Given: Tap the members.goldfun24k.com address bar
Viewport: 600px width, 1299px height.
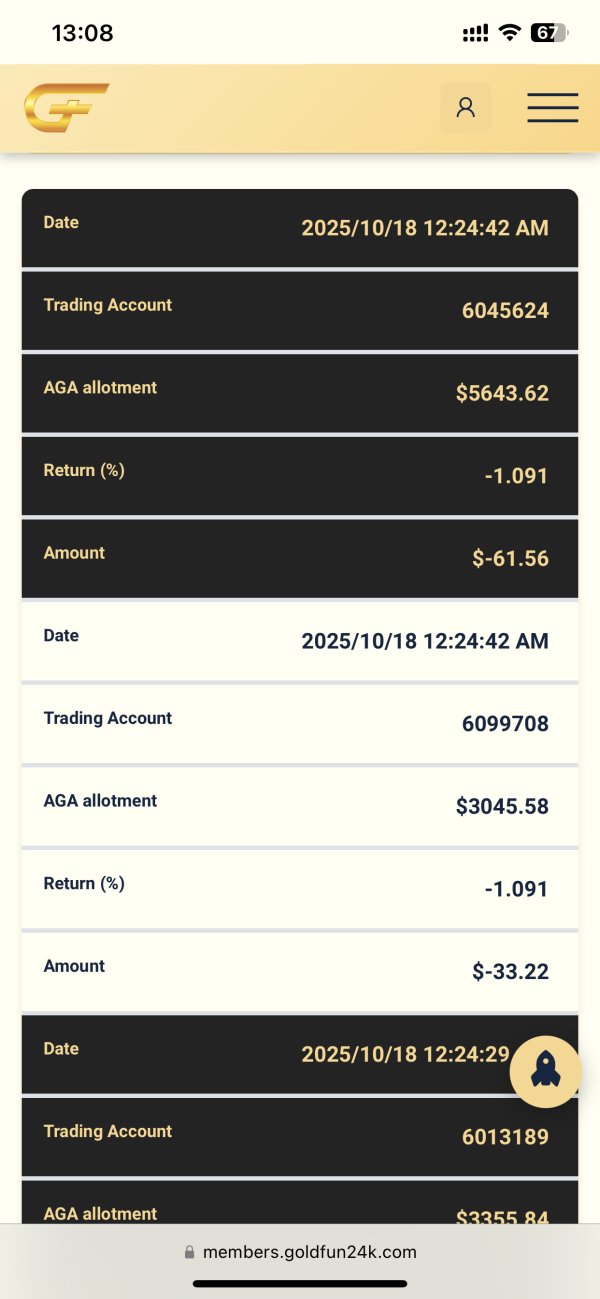Looking at the screenshot, I should click(x=309, y=1252).
